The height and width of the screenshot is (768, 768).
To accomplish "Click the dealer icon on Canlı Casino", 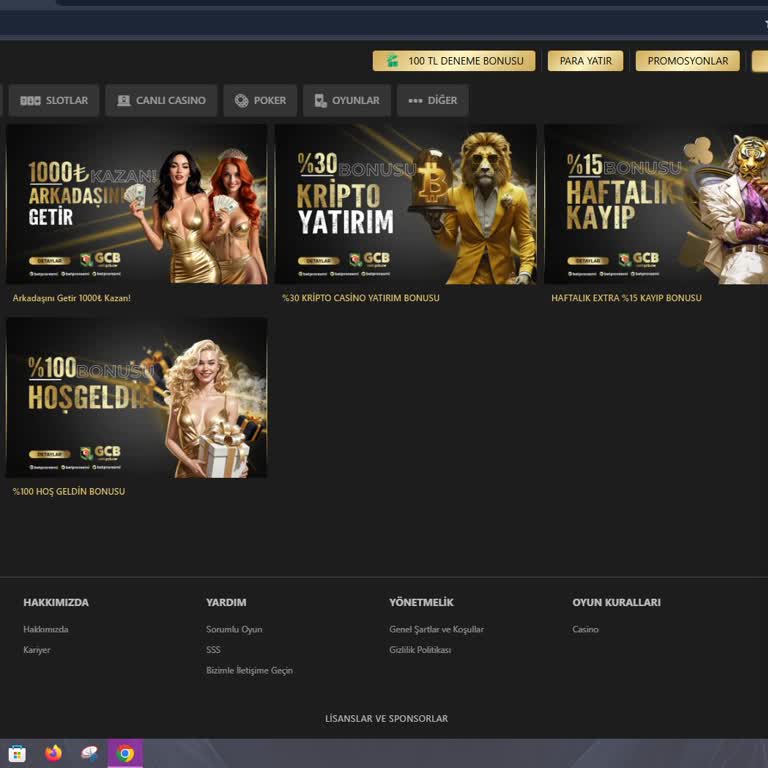I will [123, 100].
